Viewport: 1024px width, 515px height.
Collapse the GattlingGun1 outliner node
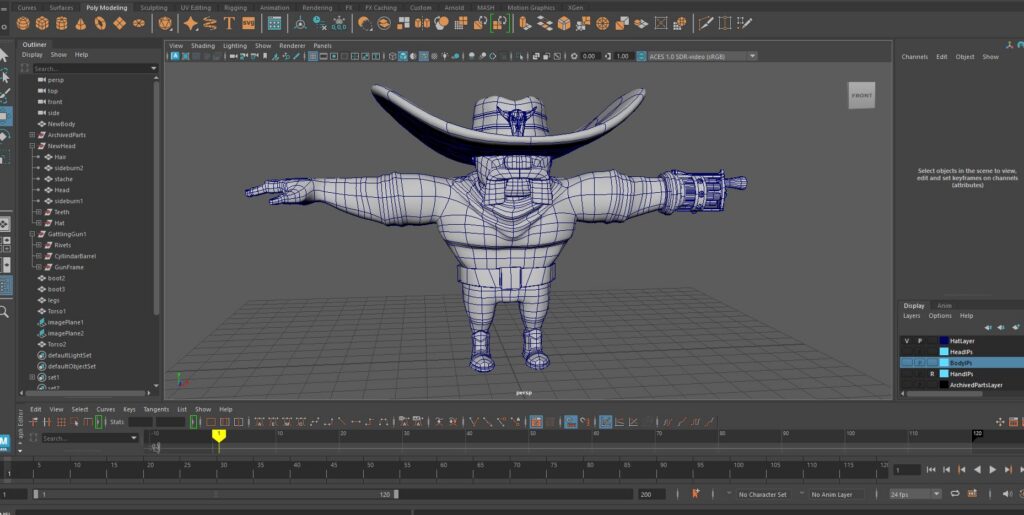[32, 234]
